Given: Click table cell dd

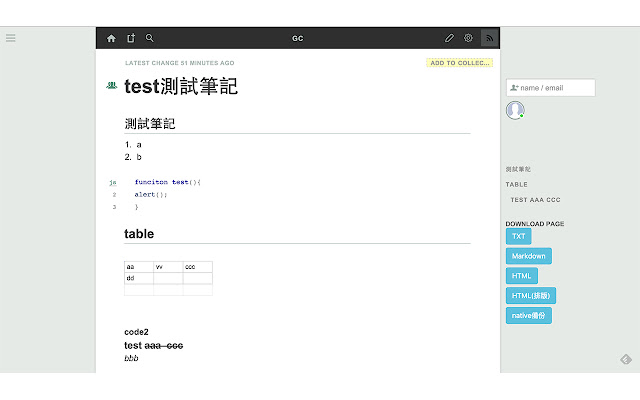Looking at the screenshot, I should (x=139, y=278).
